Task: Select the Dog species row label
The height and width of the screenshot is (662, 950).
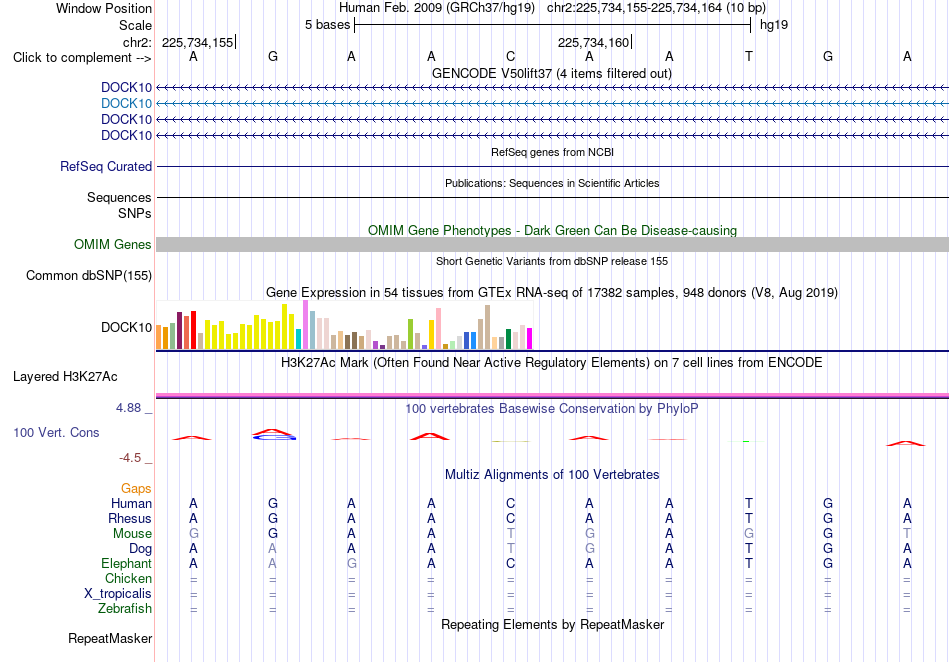Action: point(141,549)
